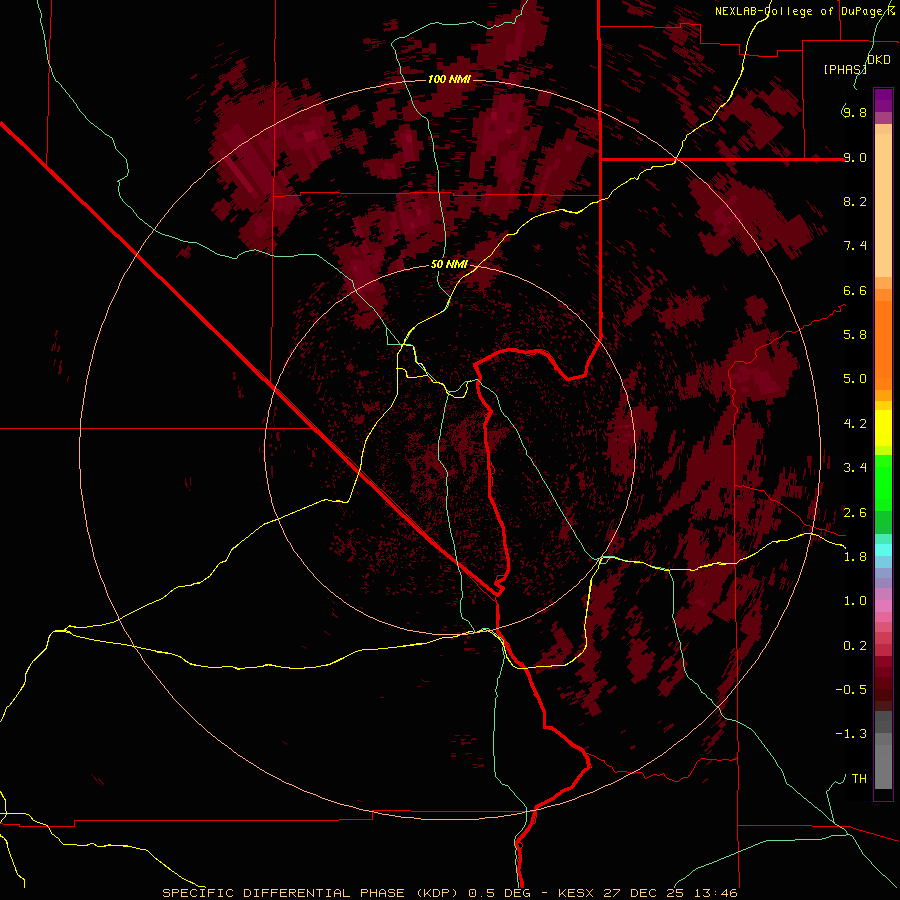Click the 7.4 scale value
900x900 pixels.
coord(855,246)
